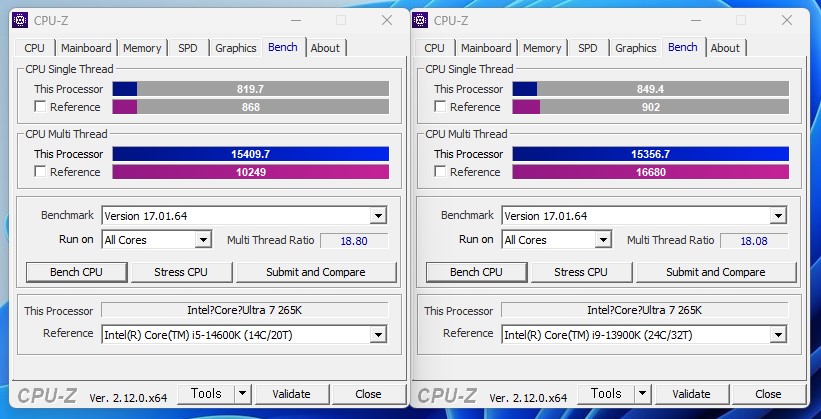Viewport: 821px width, 419px height.
Task: Click Submit and Compare in left window
Action: point(316,272)
